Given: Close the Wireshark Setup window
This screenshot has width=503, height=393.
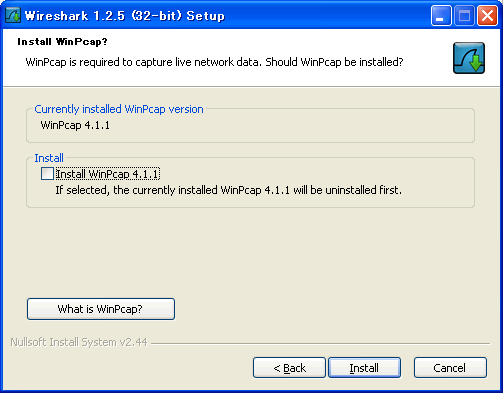Looking at the screenshot, I should pos(487,16).
